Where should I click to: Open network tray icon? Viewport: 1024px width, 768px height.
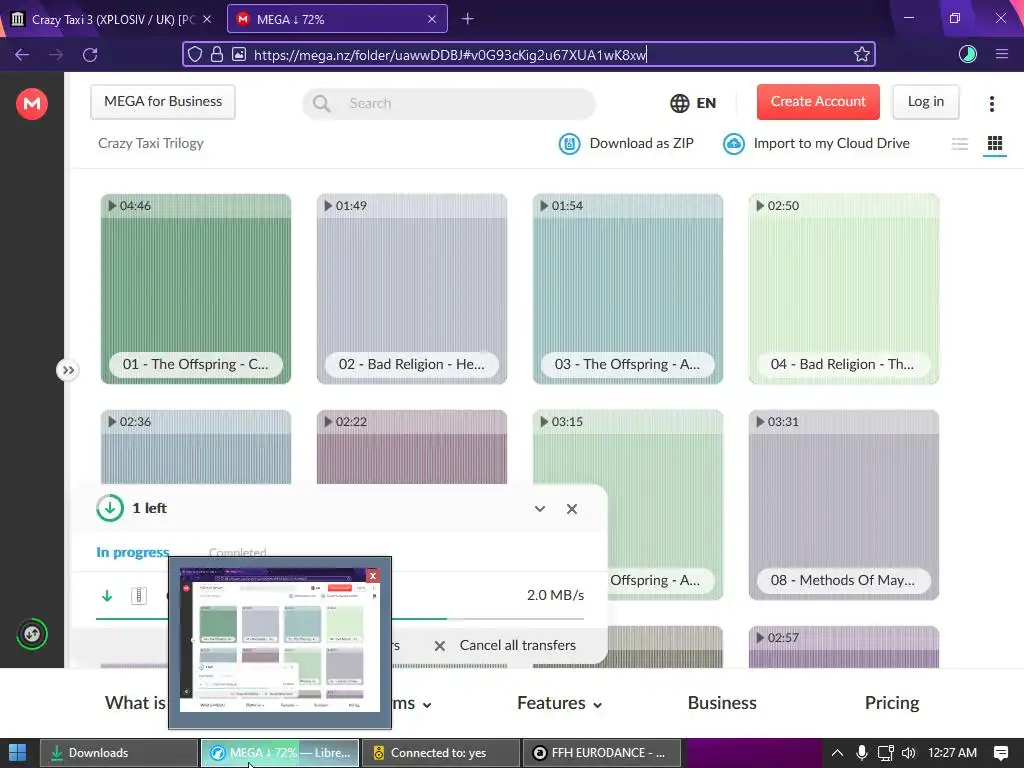coord(886,753)
